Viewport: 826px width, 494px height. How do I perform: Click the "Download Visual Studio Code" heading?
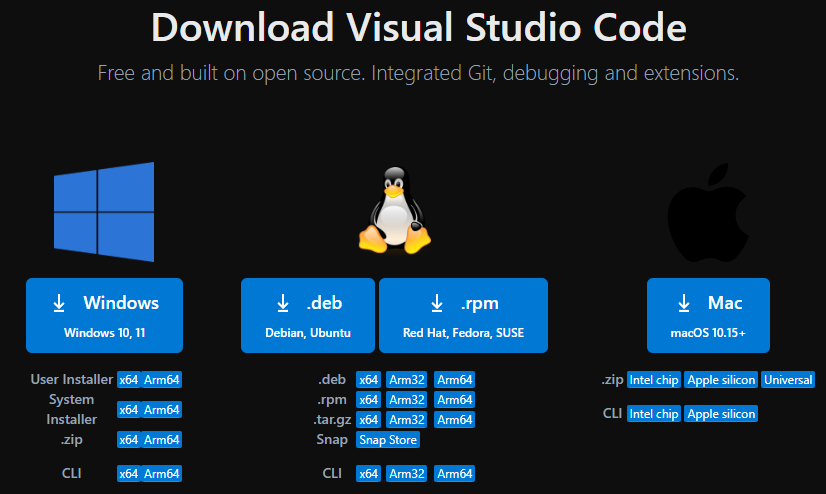(x=419, y=27)
